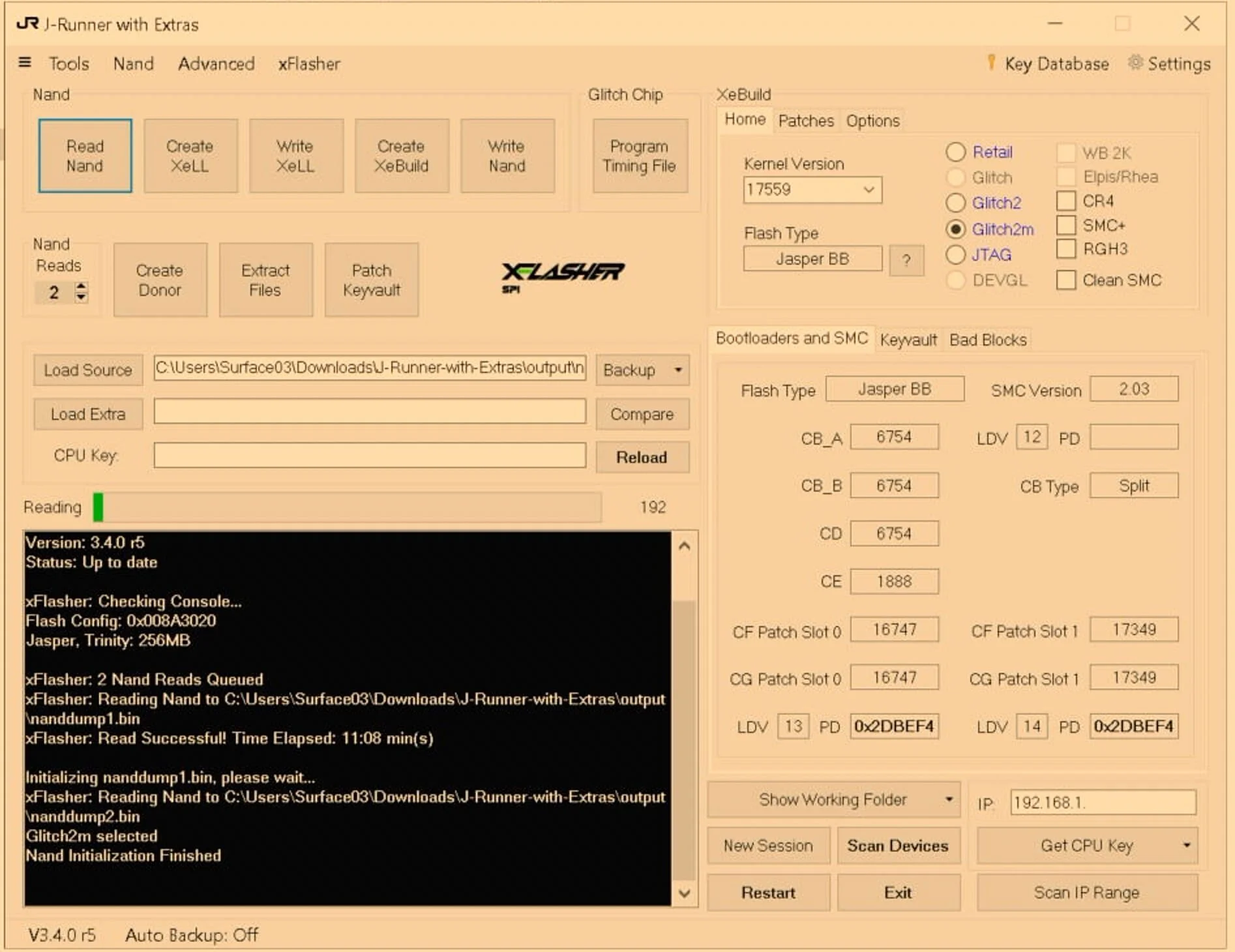1235x952 pixels.
Task: Increase Nand Reads stepper value
Action: click(81, 286)
